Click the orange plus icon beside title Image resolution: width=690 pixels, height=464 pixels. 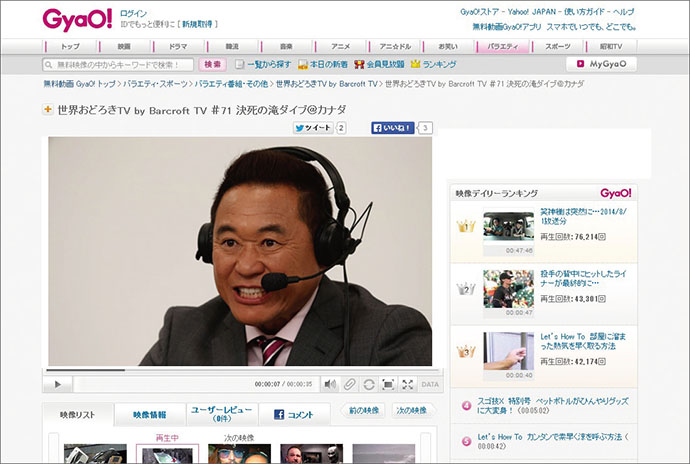point(48,109)
